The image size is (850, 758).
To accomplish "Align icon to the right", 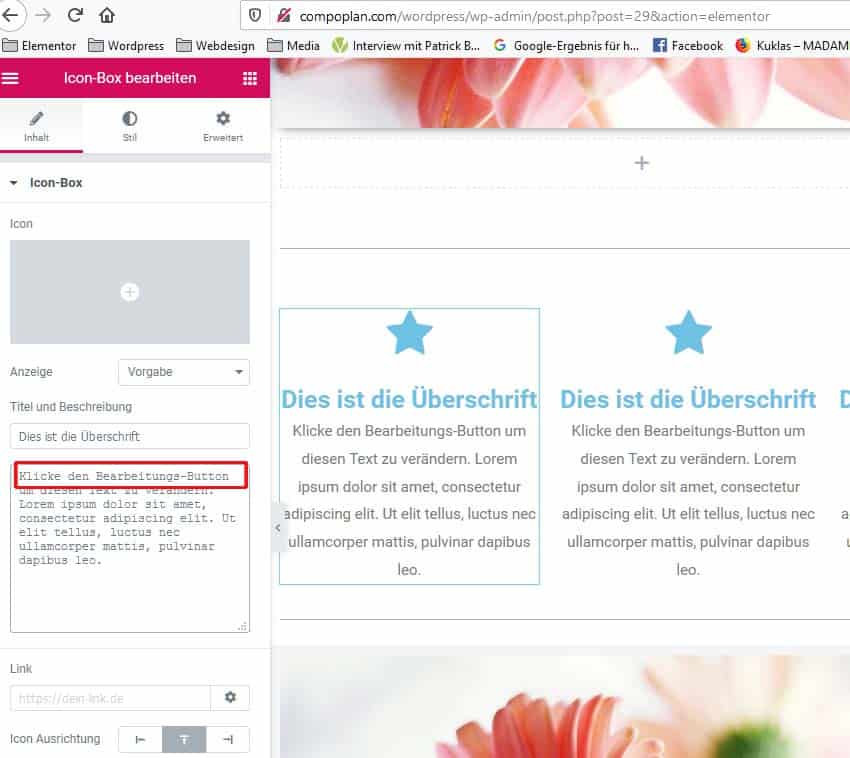I will pyautogui.click(x=228, y=739).
